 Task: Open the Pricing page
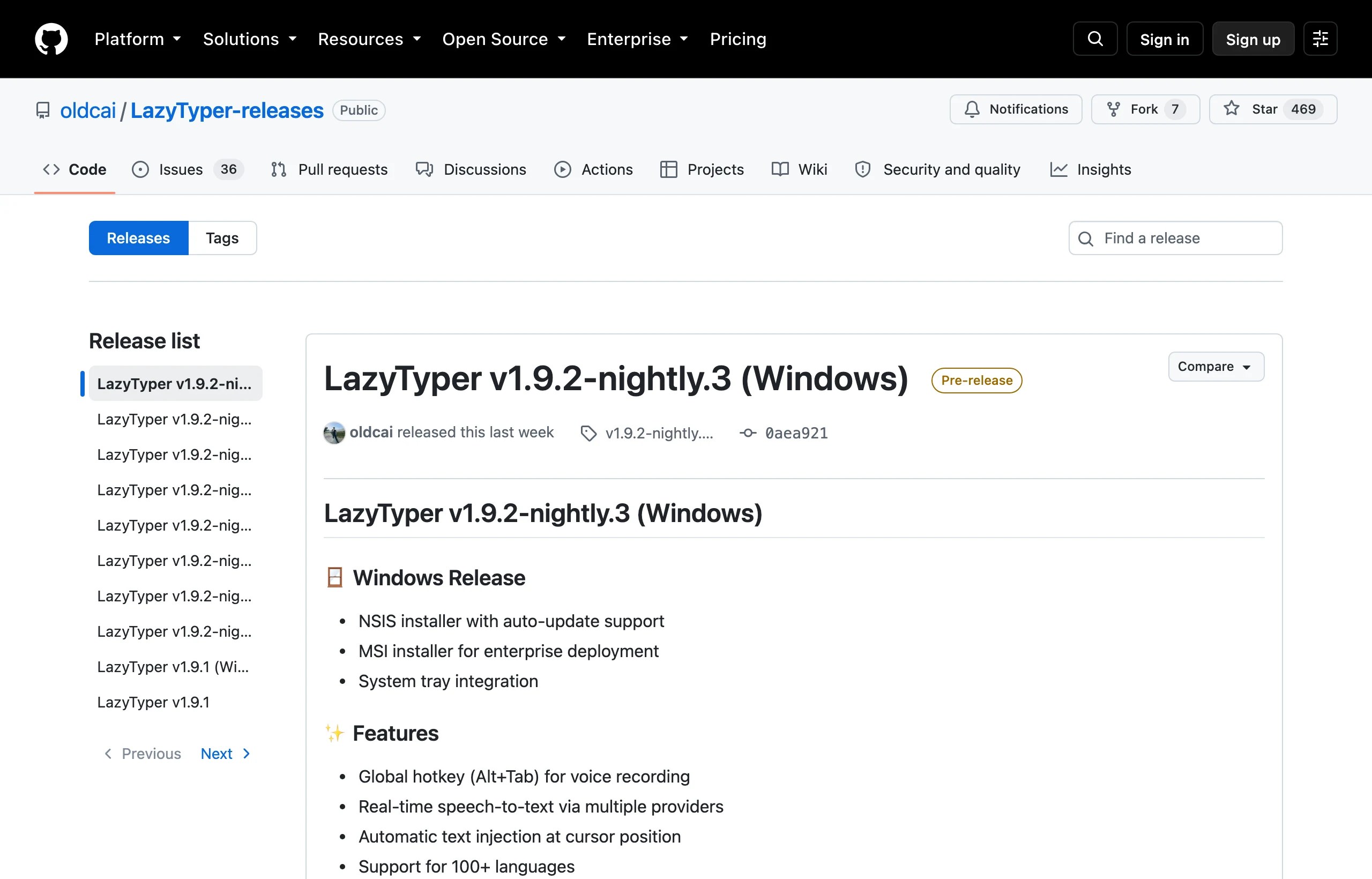[738, 39]
